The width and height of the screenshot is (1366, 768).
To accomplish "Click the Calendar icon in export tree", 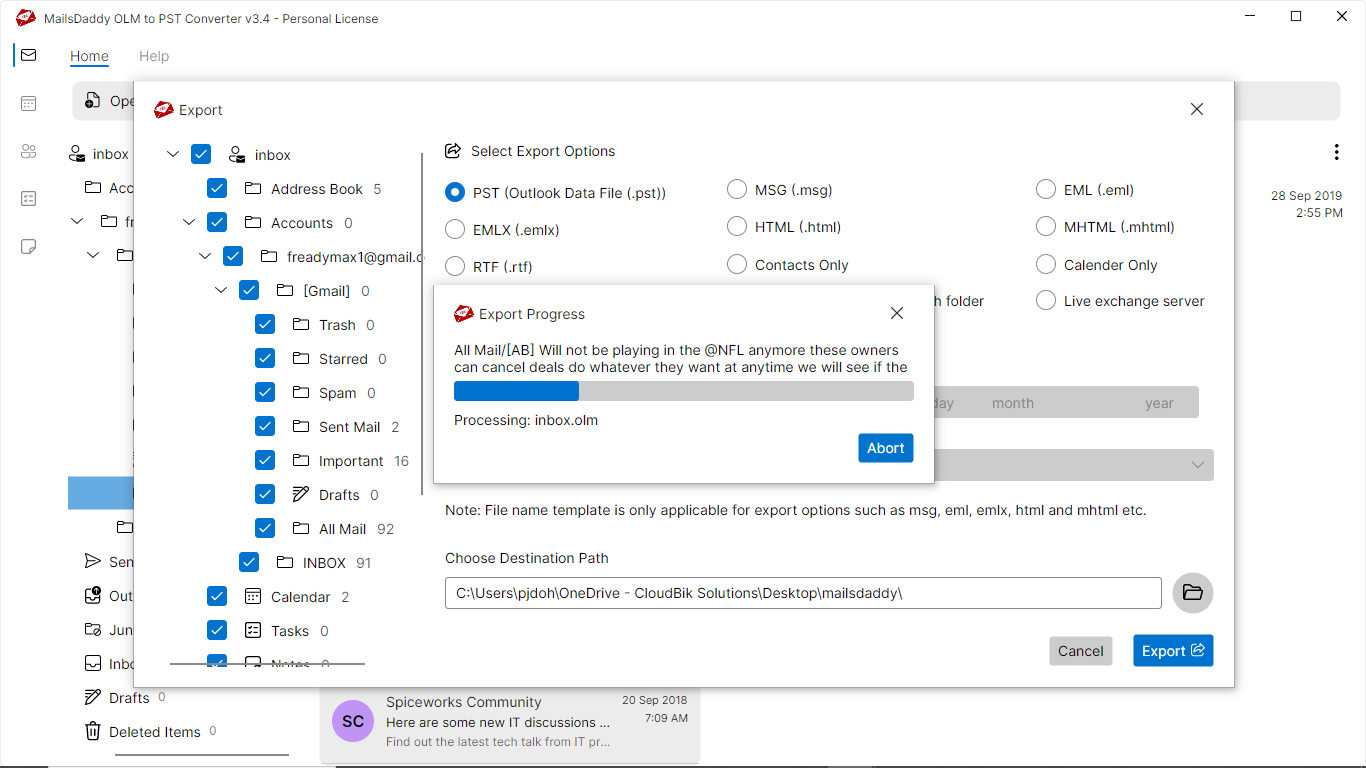I will point(253,597).
